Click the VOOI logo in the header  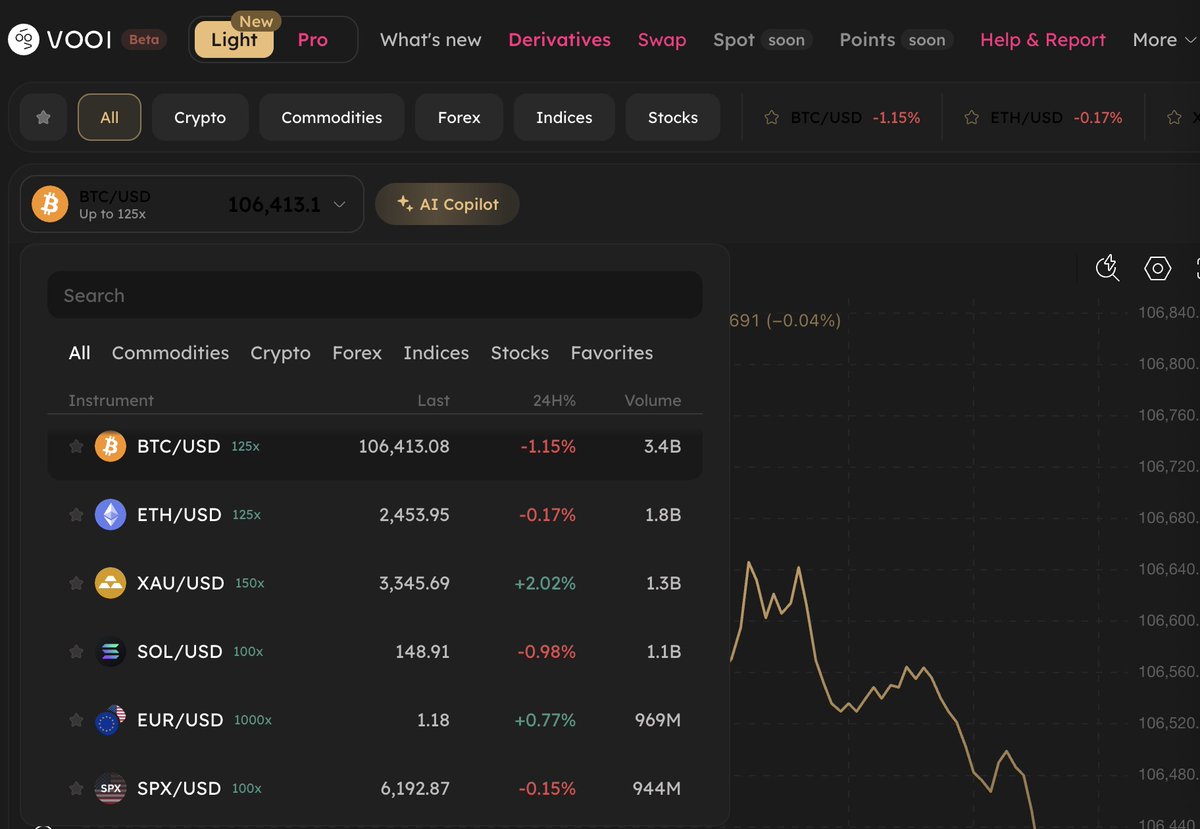60,40
